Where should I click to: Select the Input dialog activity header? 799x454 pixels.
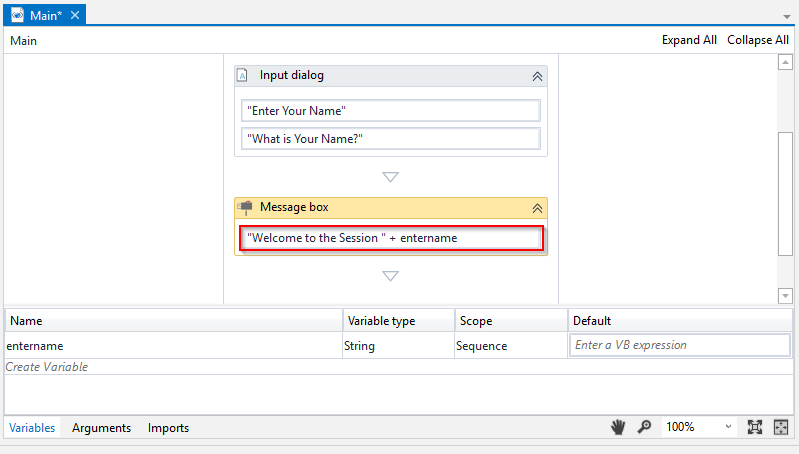pos(391,76)
